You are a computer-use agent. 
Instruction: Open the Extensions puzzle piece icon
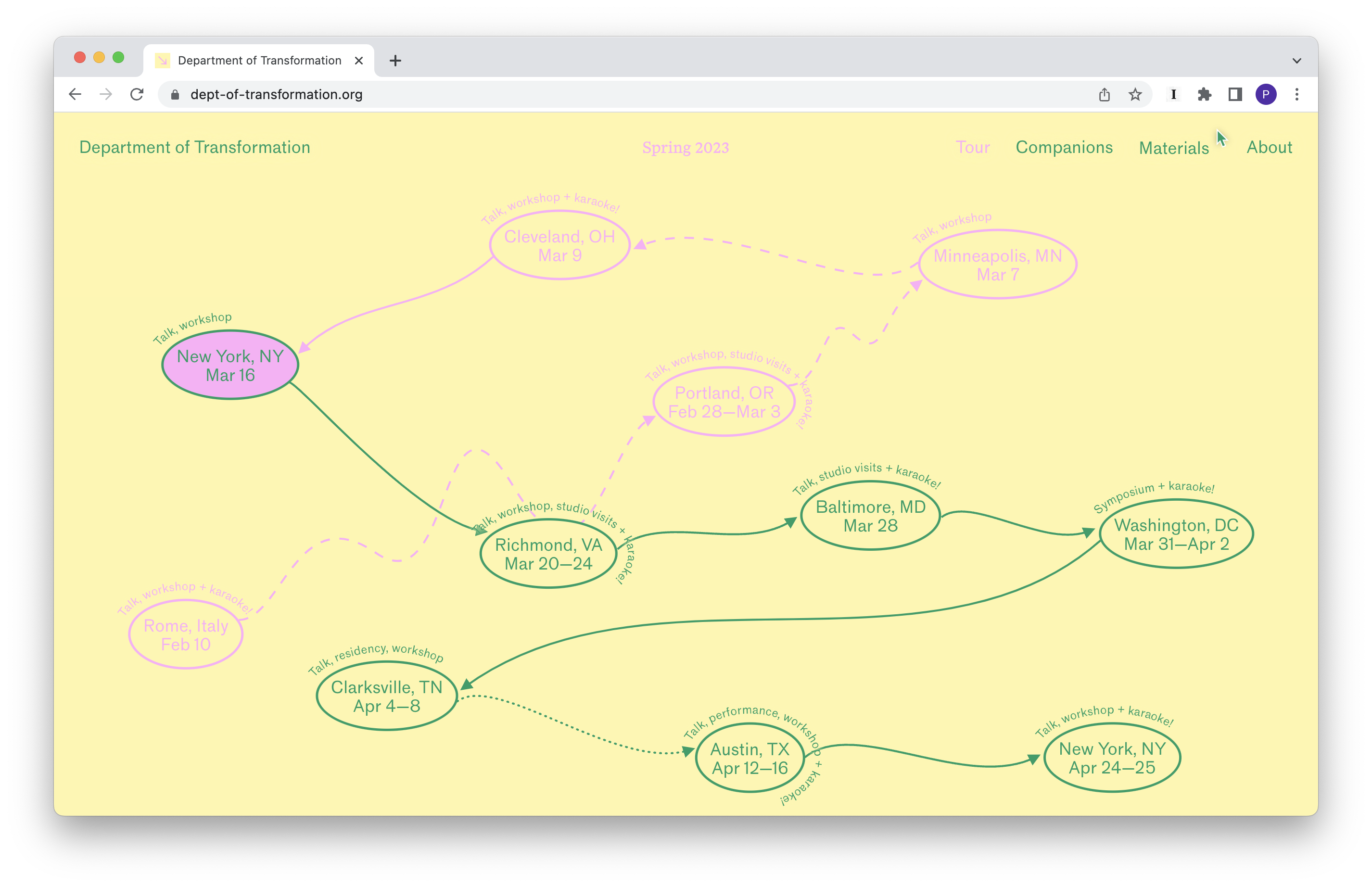click(x=1204, y=94)
